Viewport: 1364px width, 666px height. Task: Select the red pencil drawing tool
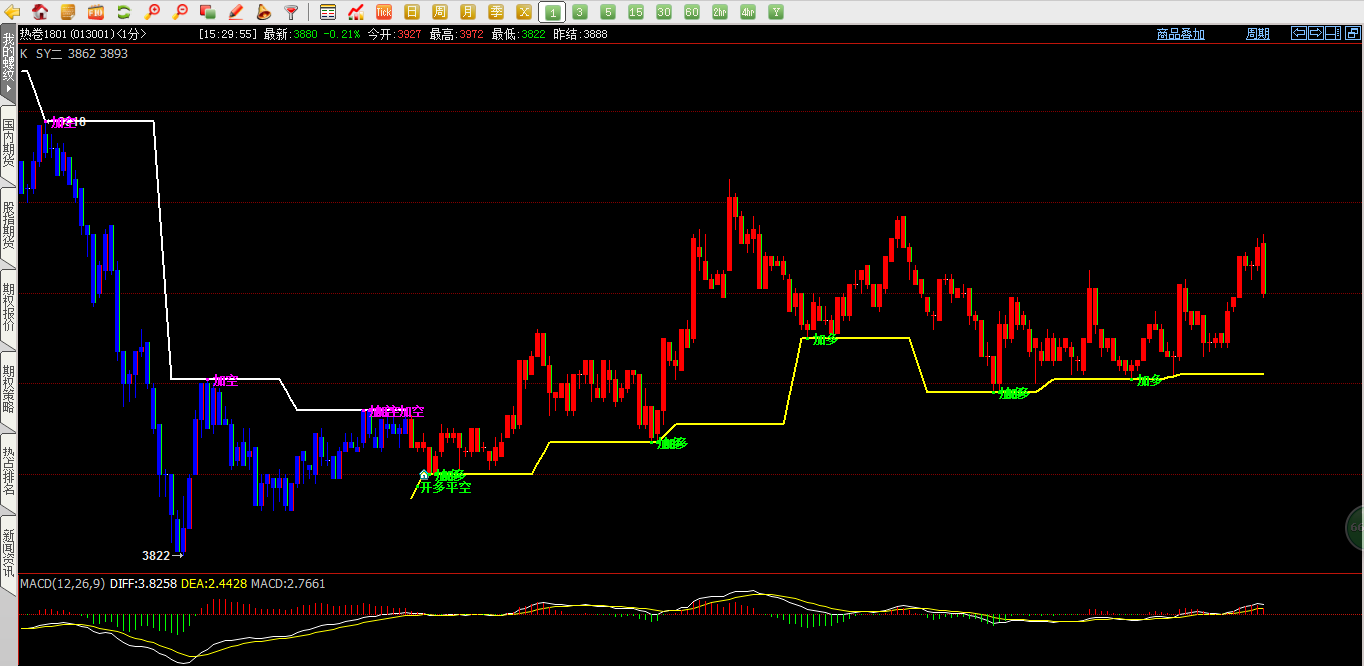(236, 12)
